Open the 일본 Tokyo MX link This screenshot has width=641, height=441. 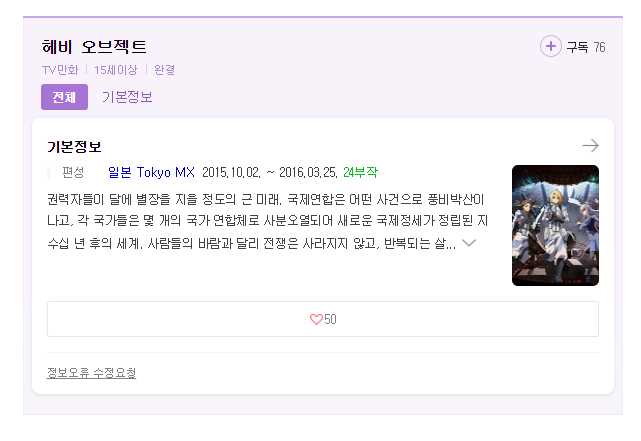tap(151, 172)
